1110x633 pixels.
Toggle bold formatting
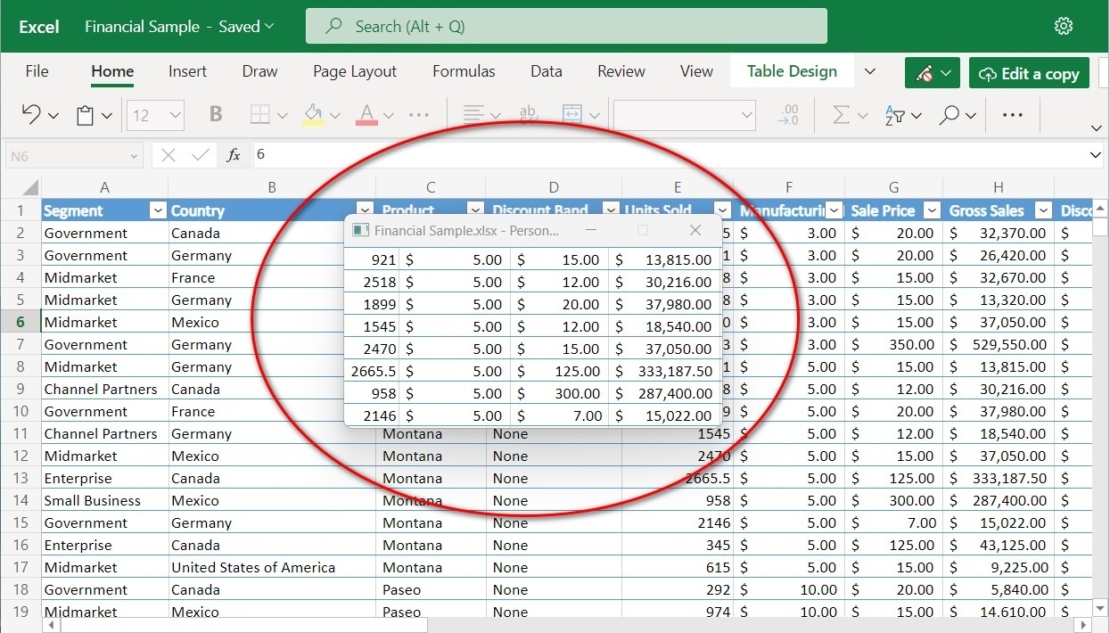(x=215, y=115)
